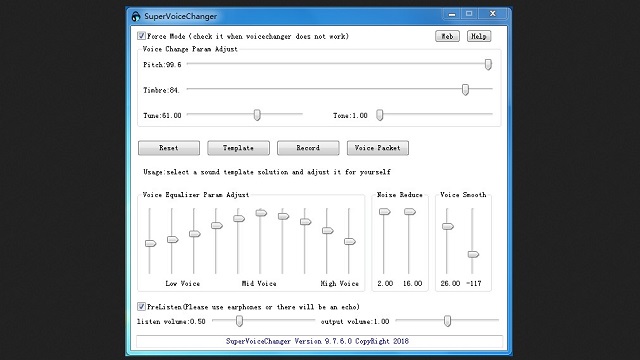Open the Template button

238,148
